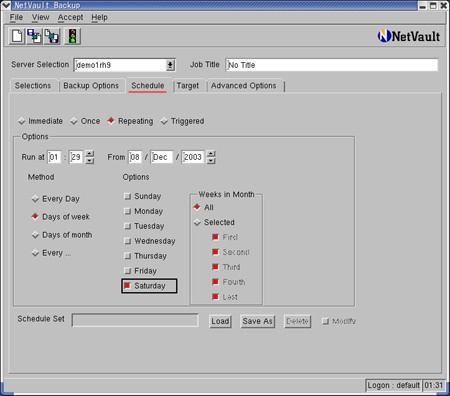This screenshot has width=450, height=396.
Task: Select the Days of month method
Action: pyautogui.click(x=62, y=235)
